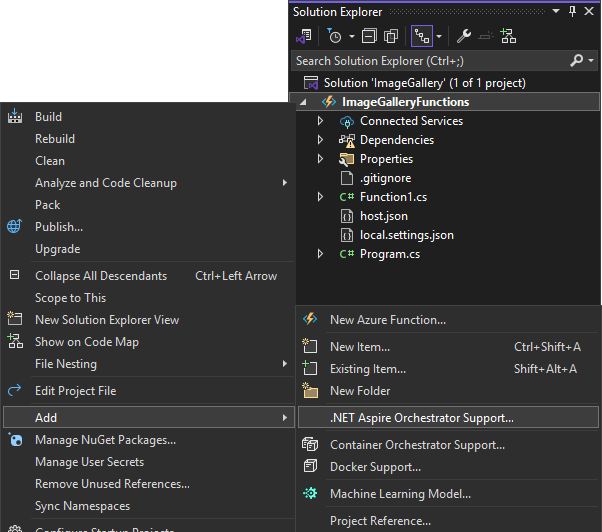Viewport: 602px width, 532px height.
Task: Pin the Solution Explorer panel
Action: click(x=572, y=11)
